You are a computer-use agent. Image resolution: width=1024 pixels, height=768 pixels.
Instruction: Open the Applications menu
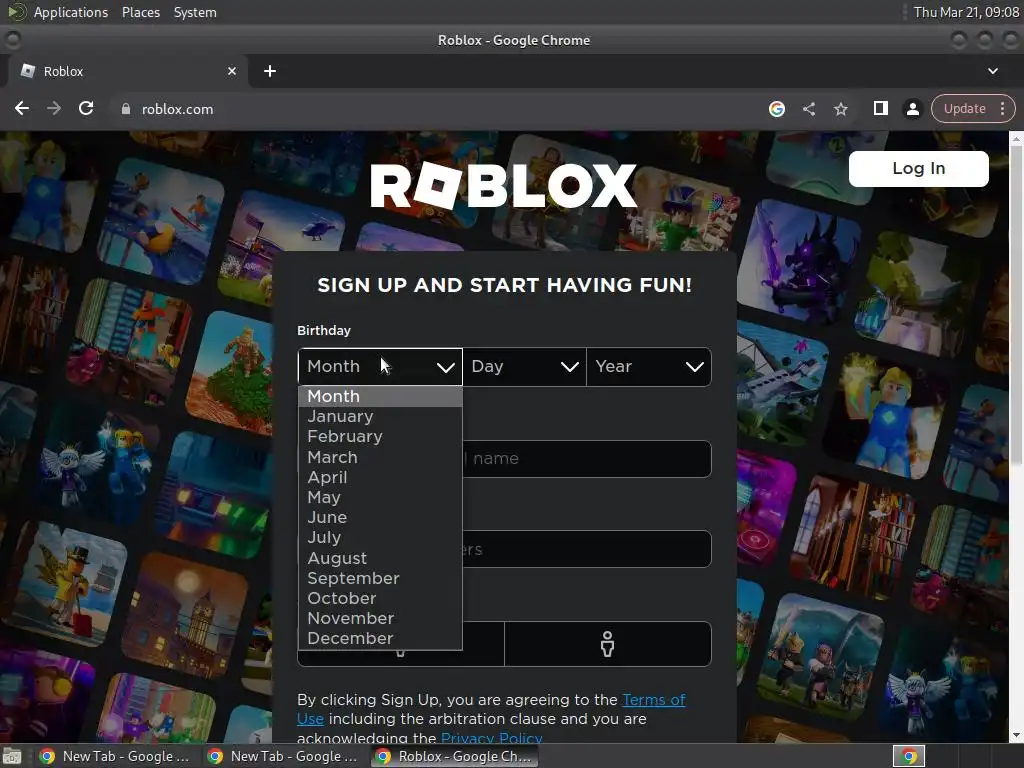[71, 12]
